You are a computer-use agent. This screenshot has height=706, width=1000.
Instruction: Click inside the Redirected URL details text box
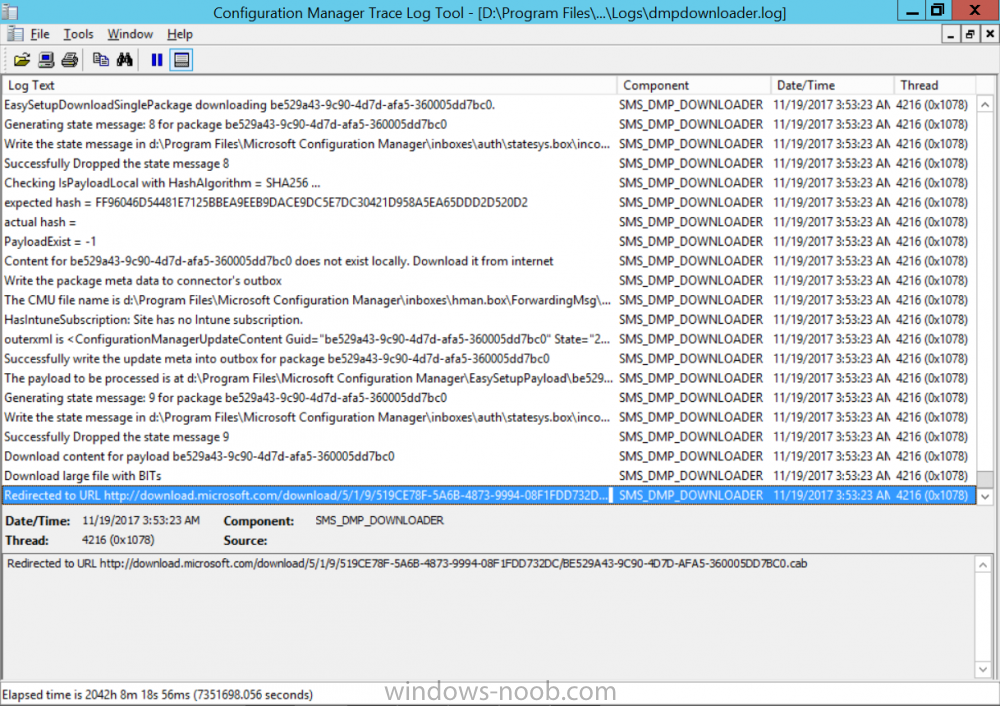(x=489, y=616)
